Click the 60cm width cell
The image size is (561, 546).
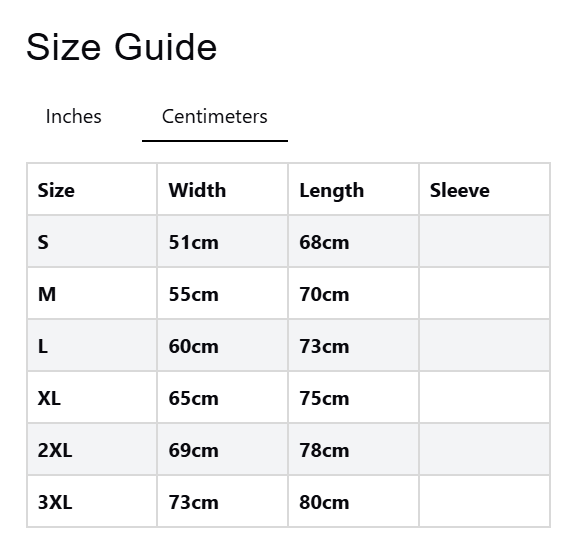click(x=222, y=346)
